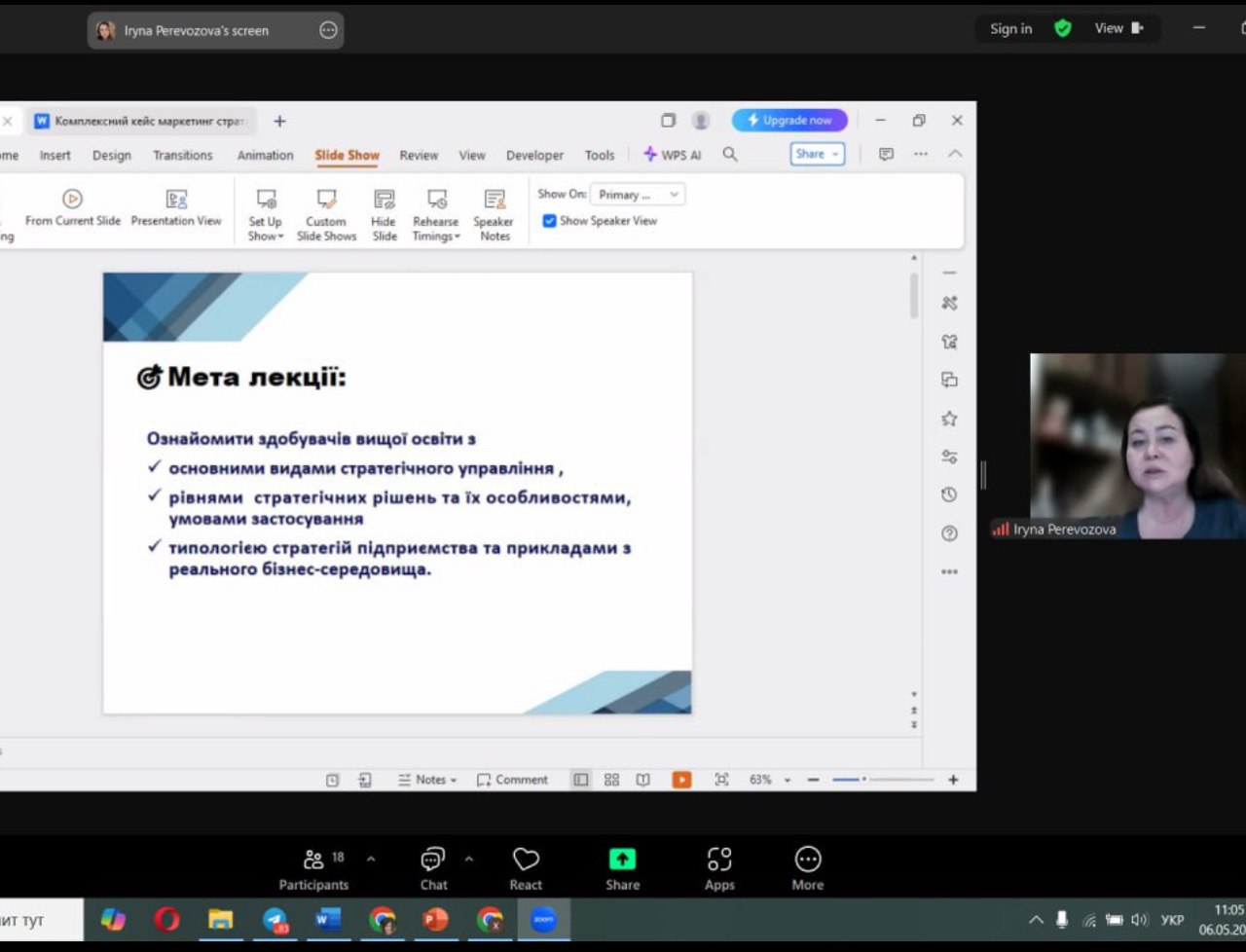Click the ribbon search magnifier icon
1246x952 pixels.
[x=730, y=155]
